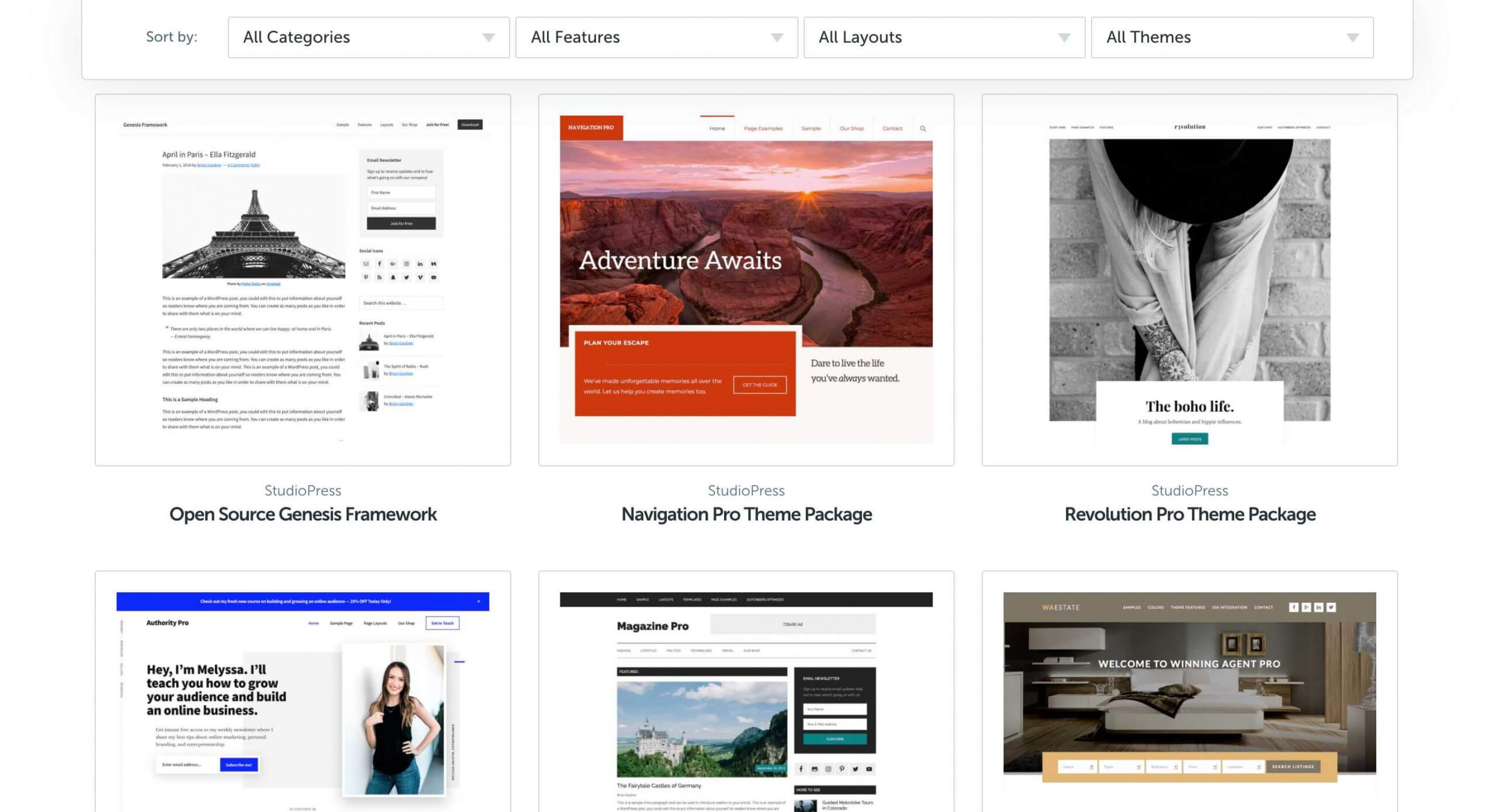Open the All Features dropdown

pyautogui.click(x=656, y=37)
